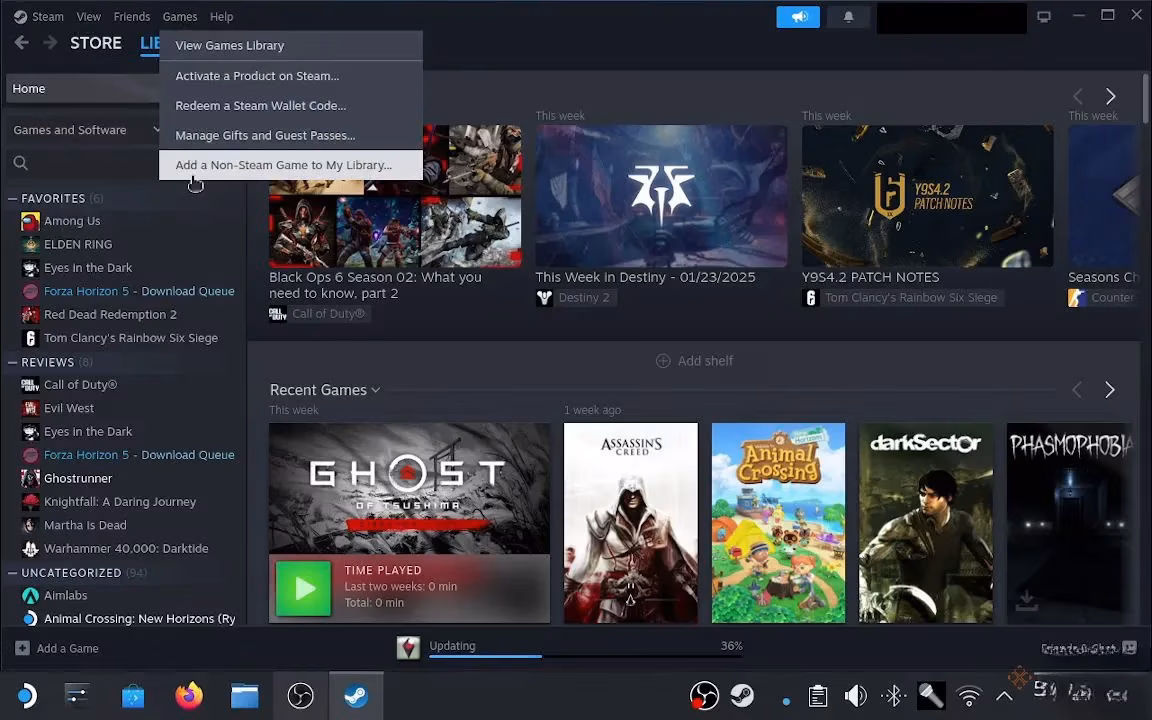Click the back navigation arrow

20,42
